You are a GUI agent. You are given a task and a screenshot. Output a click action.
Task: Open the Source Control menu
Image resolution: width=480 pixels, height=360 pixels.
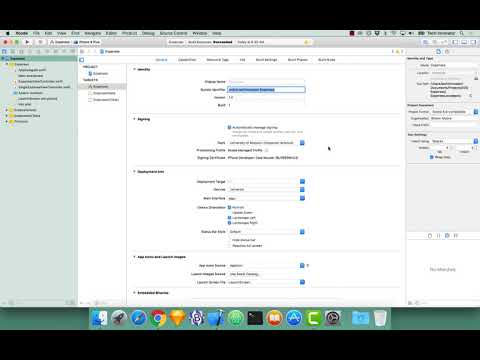coord(173,33)
